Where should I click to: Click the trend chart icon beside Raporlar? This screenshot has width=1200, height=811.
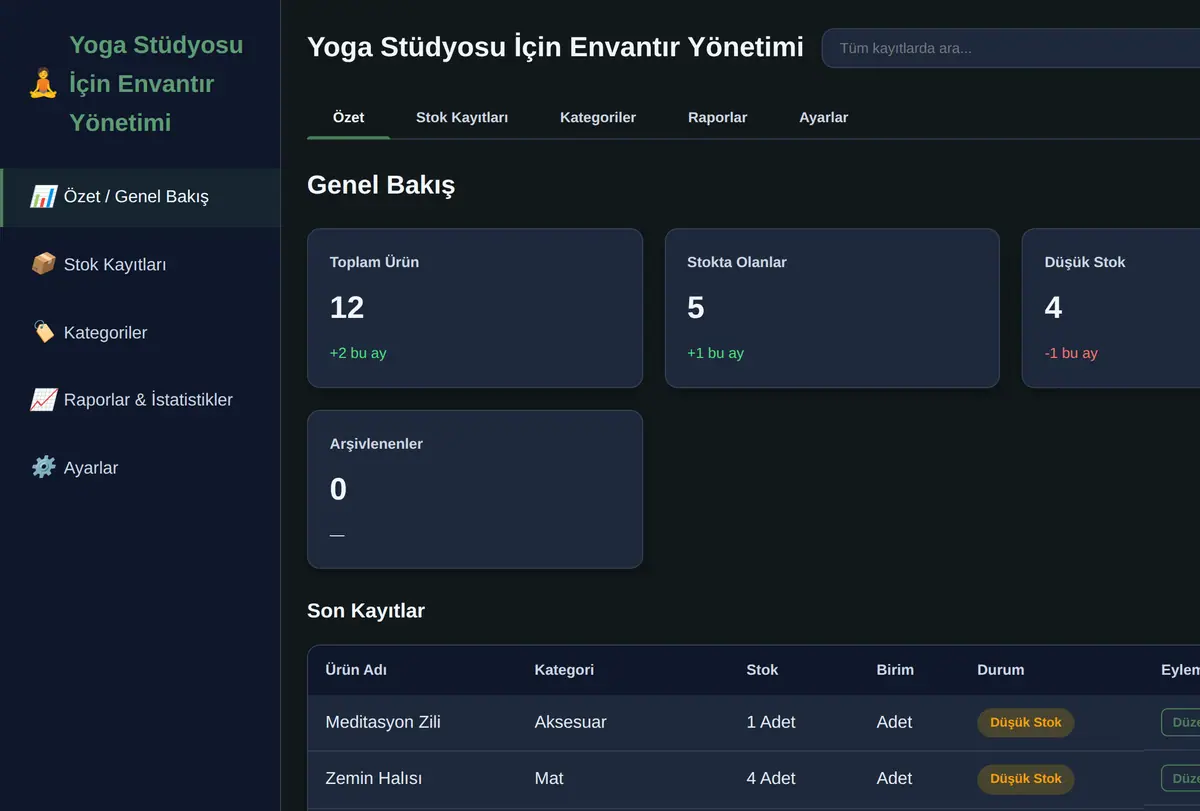click(x=43, y=400)
